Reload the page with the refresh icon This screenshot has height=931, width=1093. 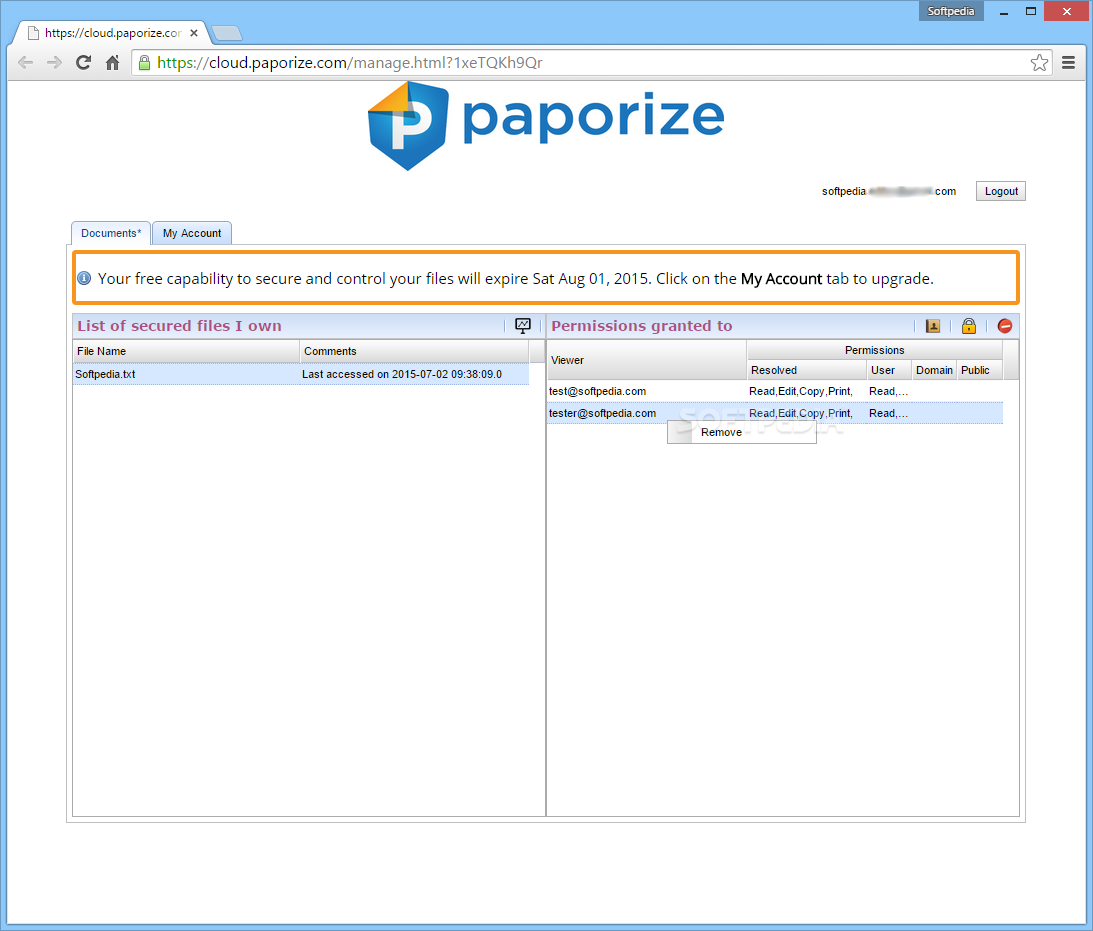tap(84, 63)
